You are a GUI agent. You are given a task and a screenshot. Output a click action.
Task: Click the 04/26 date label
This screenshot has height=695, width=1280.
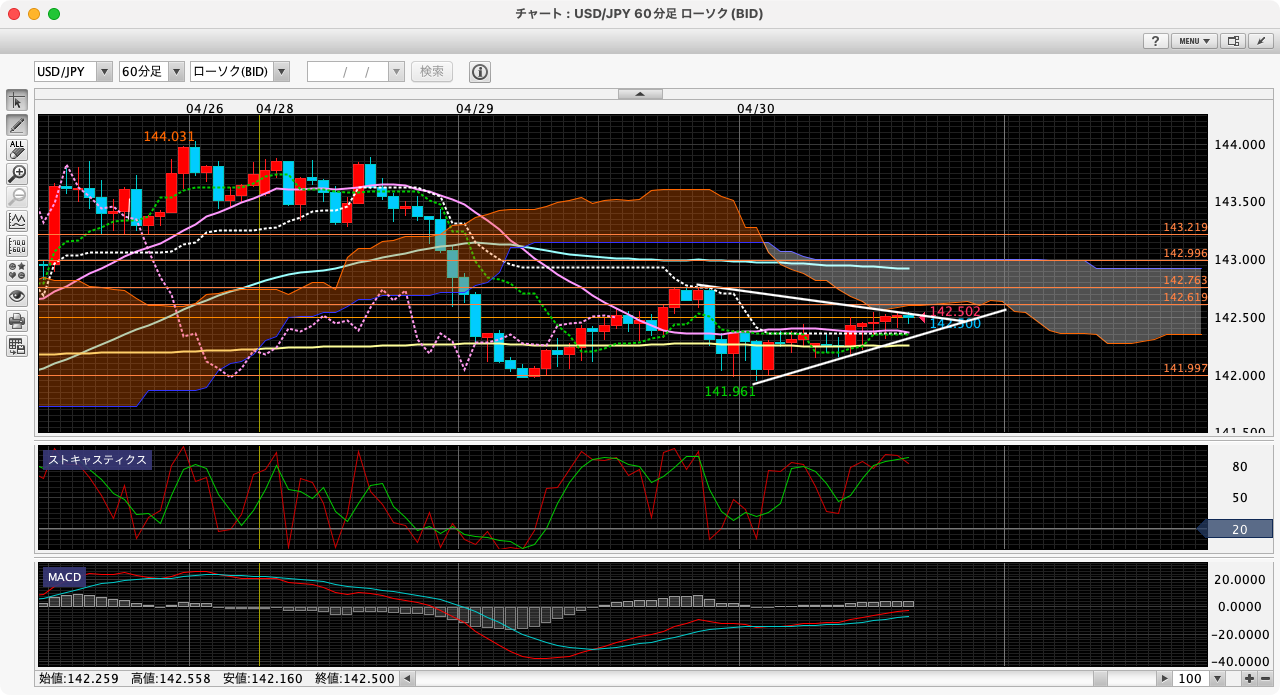click(x=205, y=108)
